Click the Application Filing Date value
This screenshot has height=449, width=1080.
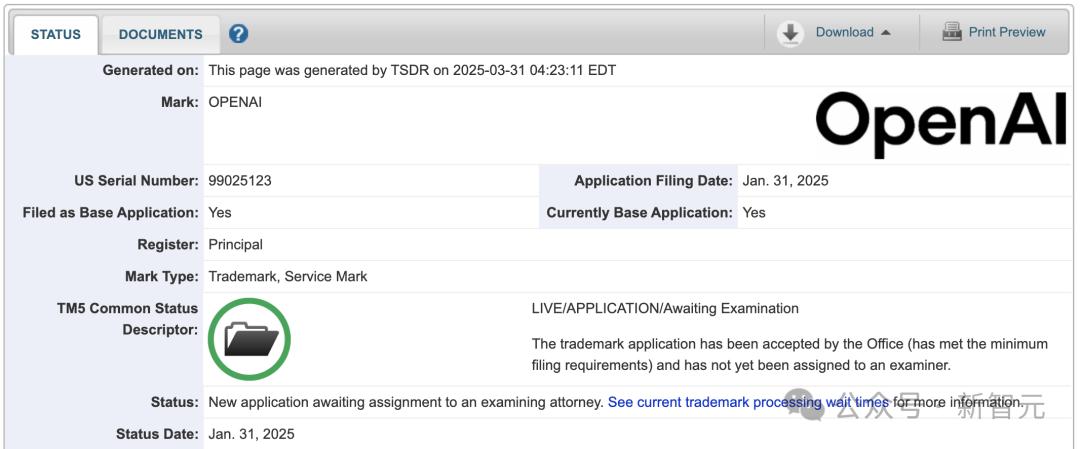coord(785,181)
